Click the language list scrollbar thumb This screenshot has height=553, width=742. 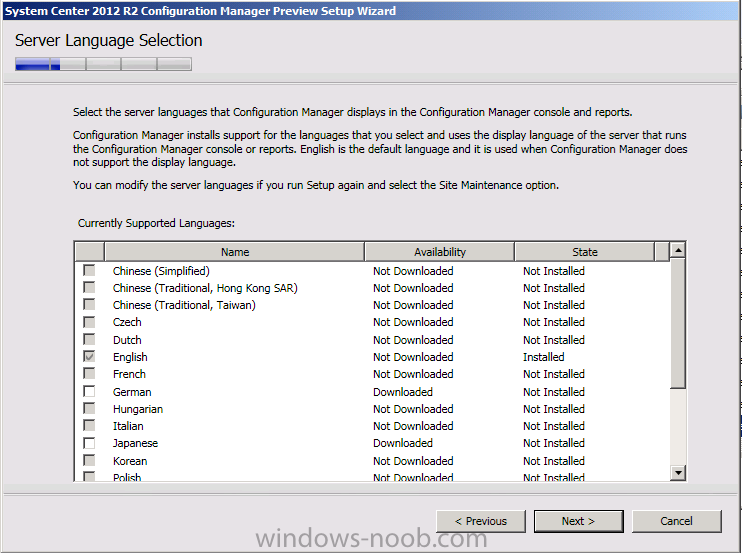click(x=678, y=324)
